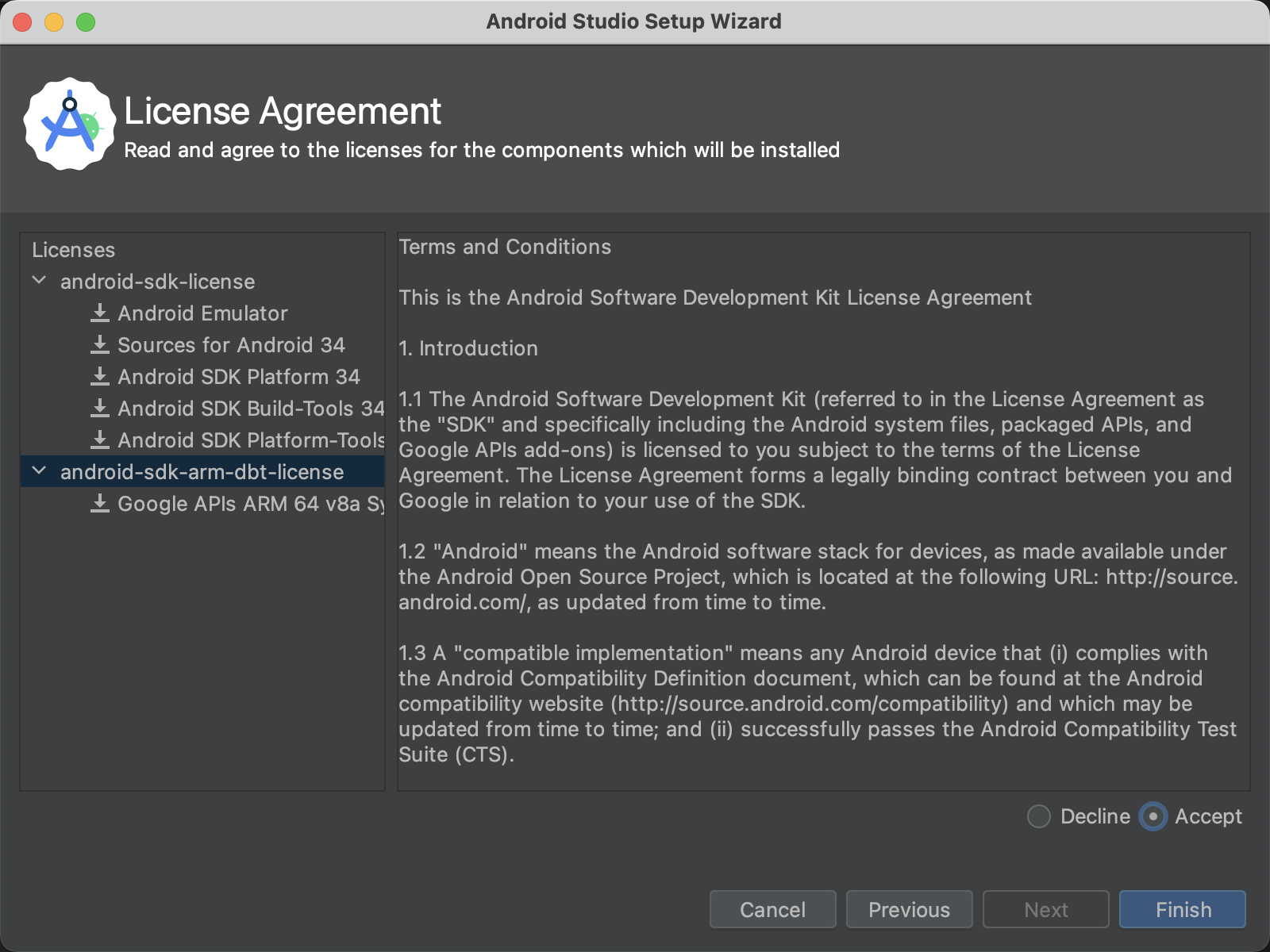Click download icon beside Android Emulator

[100, 313]
